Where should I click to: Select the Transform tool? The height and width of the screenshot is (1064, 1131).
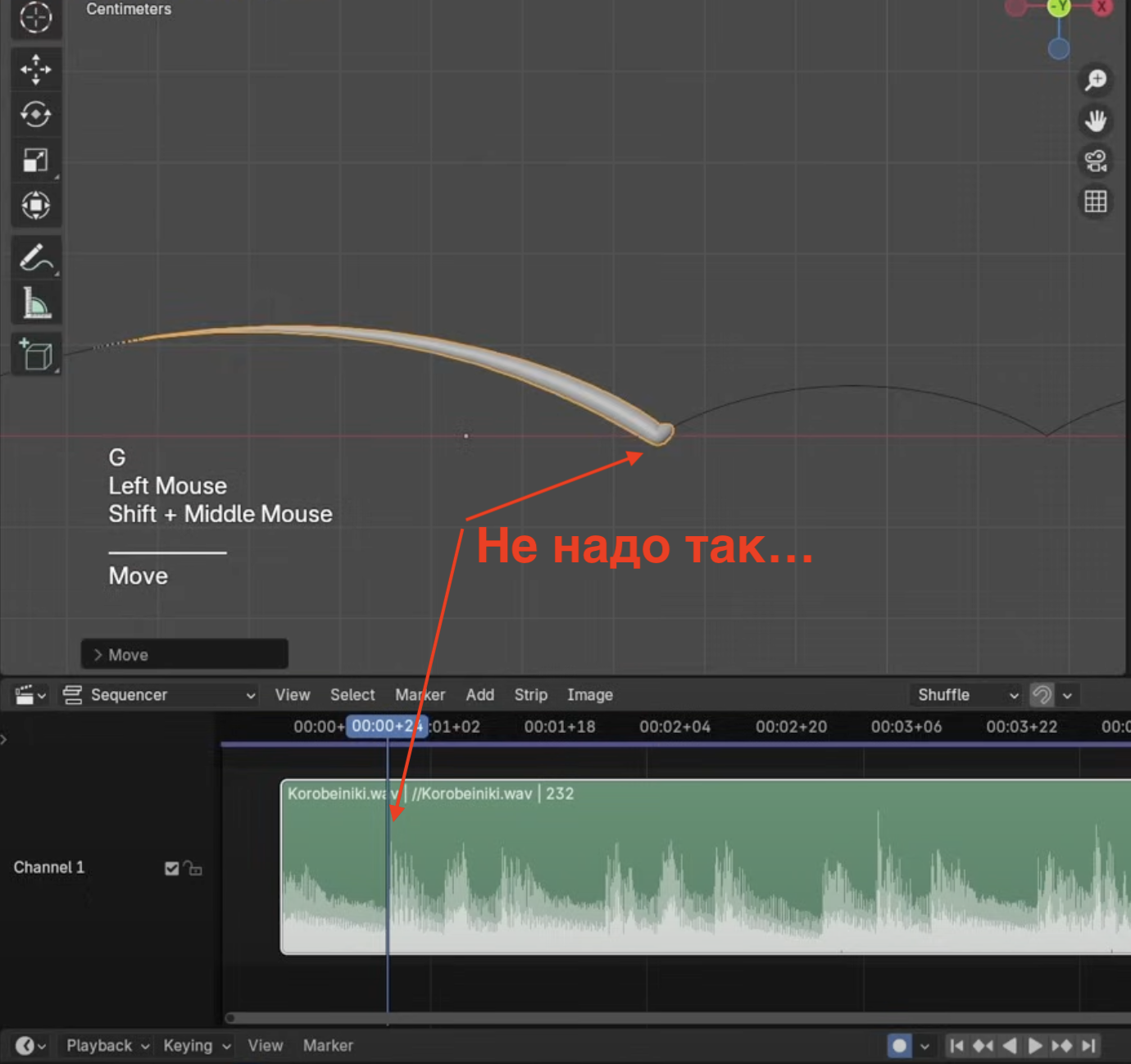35,205
